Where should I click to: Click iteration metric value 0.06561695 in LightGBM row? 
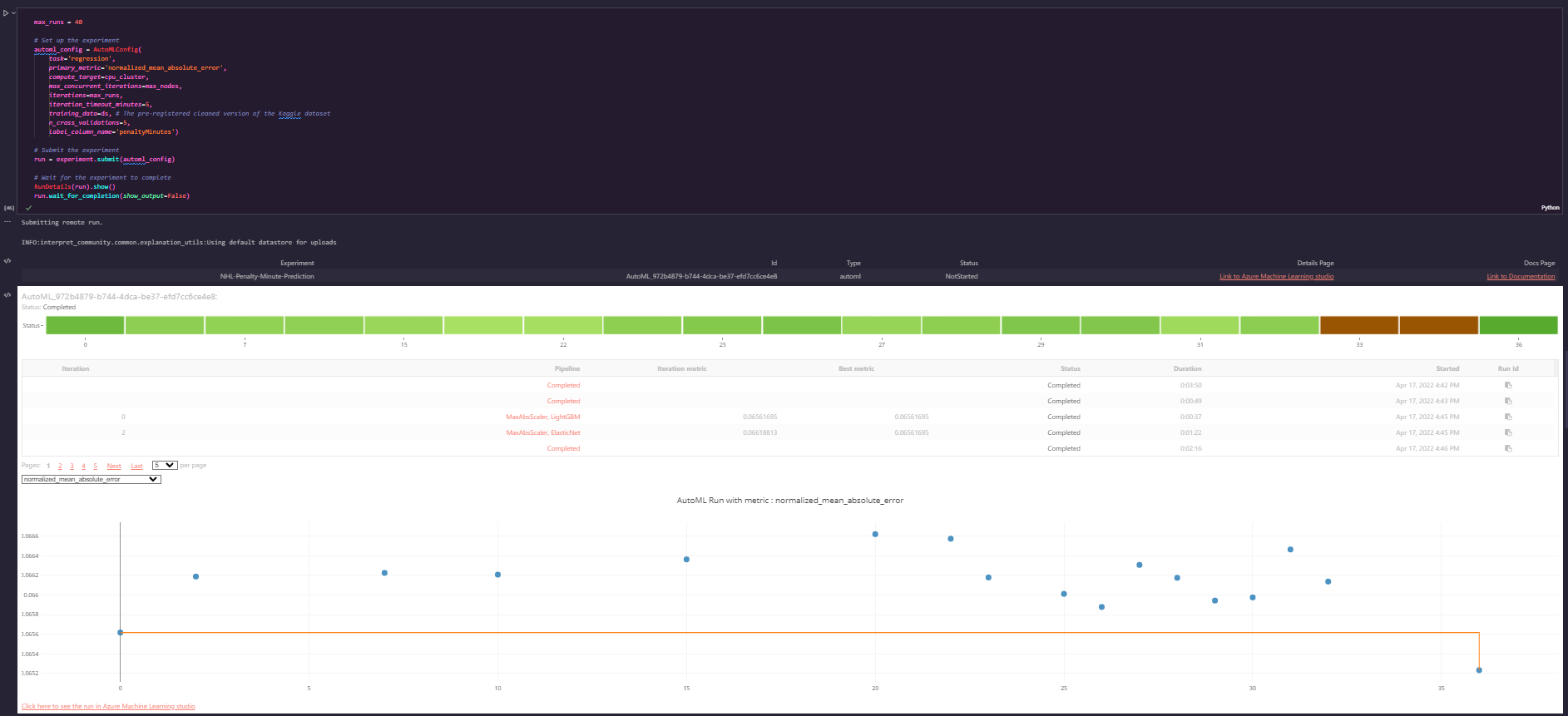coord(760,417)
